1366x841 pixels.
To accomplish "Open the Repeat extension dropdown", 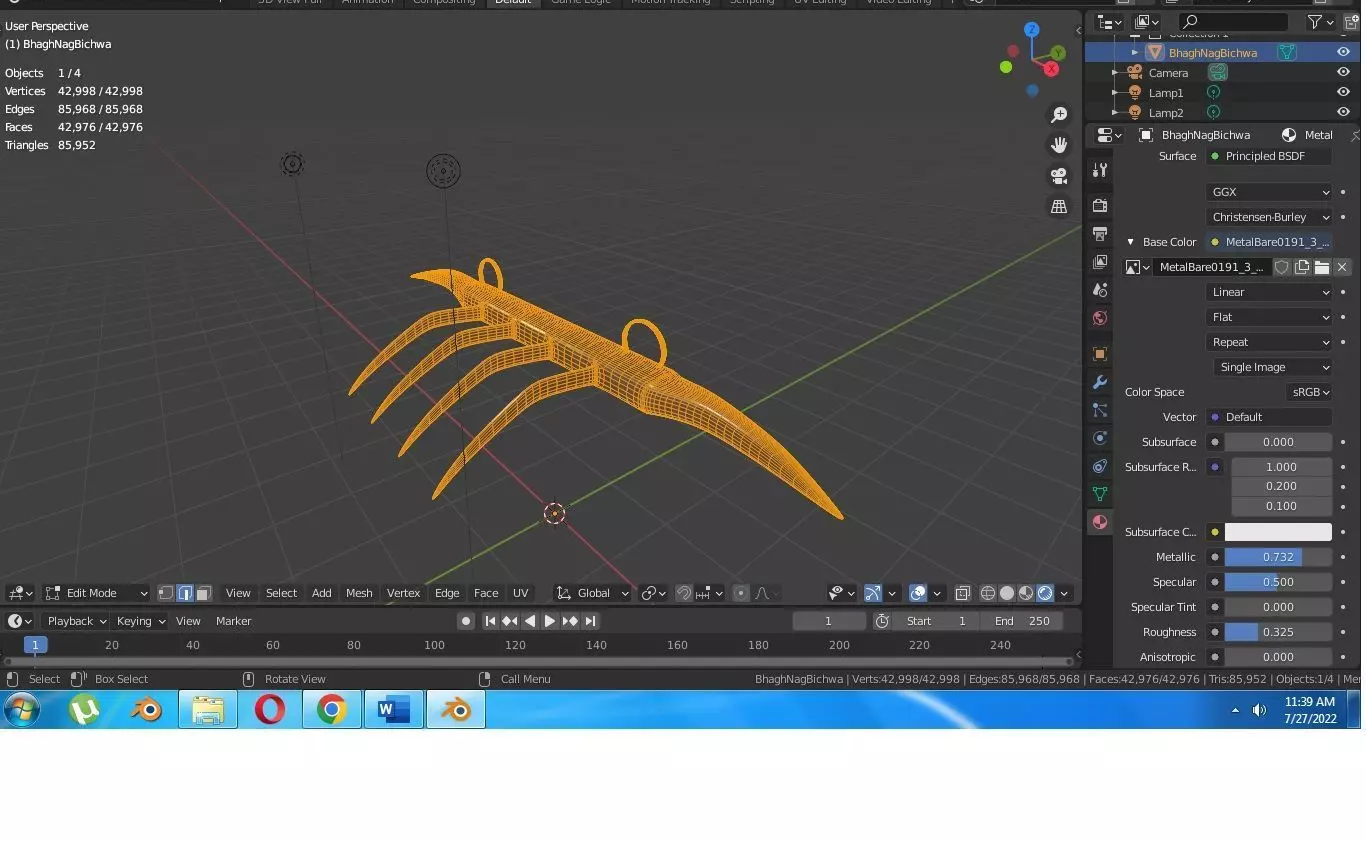I will (x=1270, y=342).
